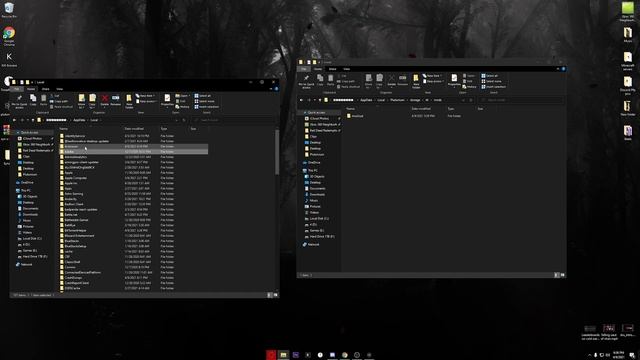Click the Copy icon in left window ribbon
Viewport: 640px width, 360px height.
click(x=33, y=100)
